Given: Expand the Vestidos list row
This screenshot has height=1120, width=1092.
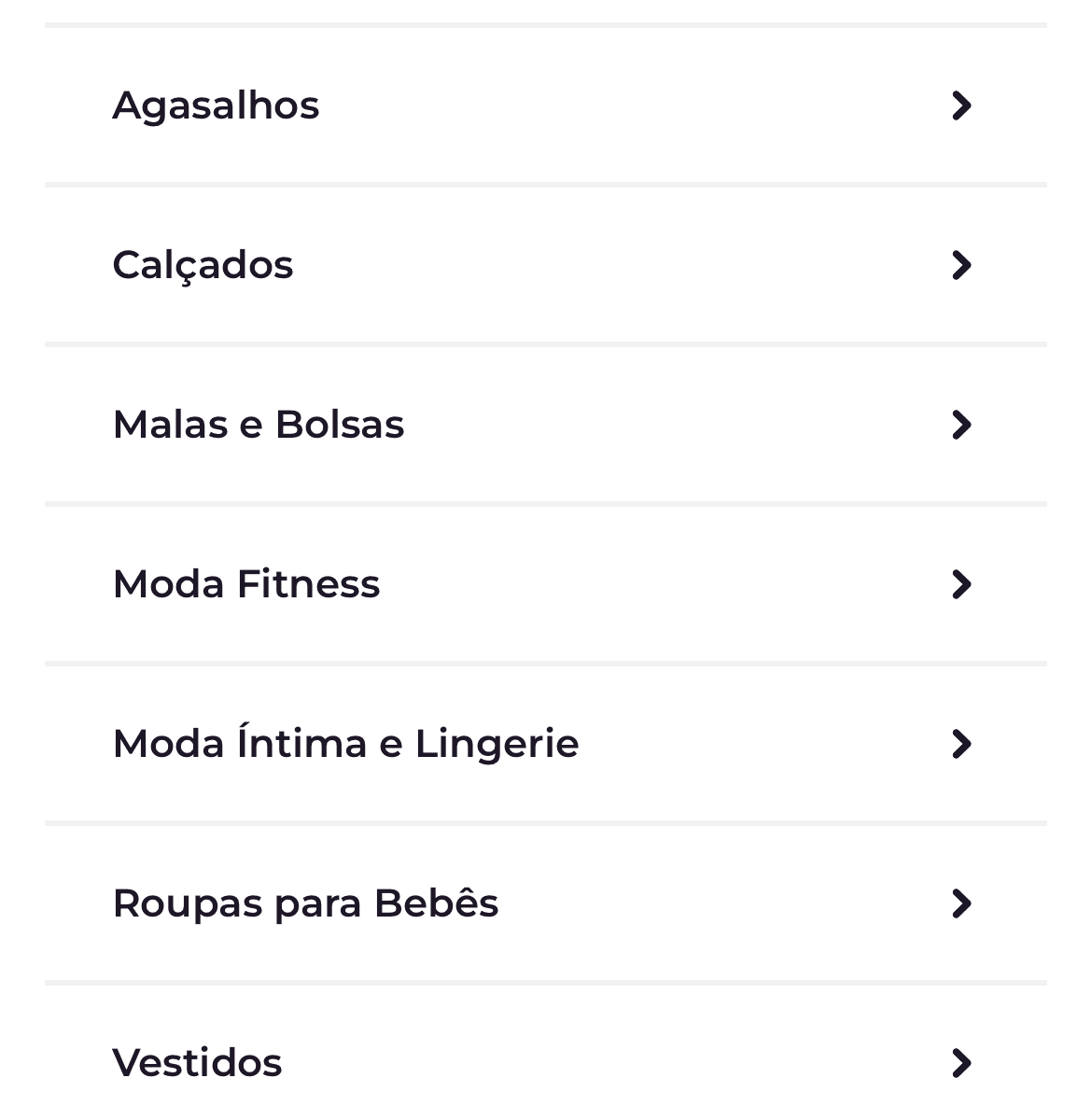Looking at the screenshot, I should [x=546, y=1053].
